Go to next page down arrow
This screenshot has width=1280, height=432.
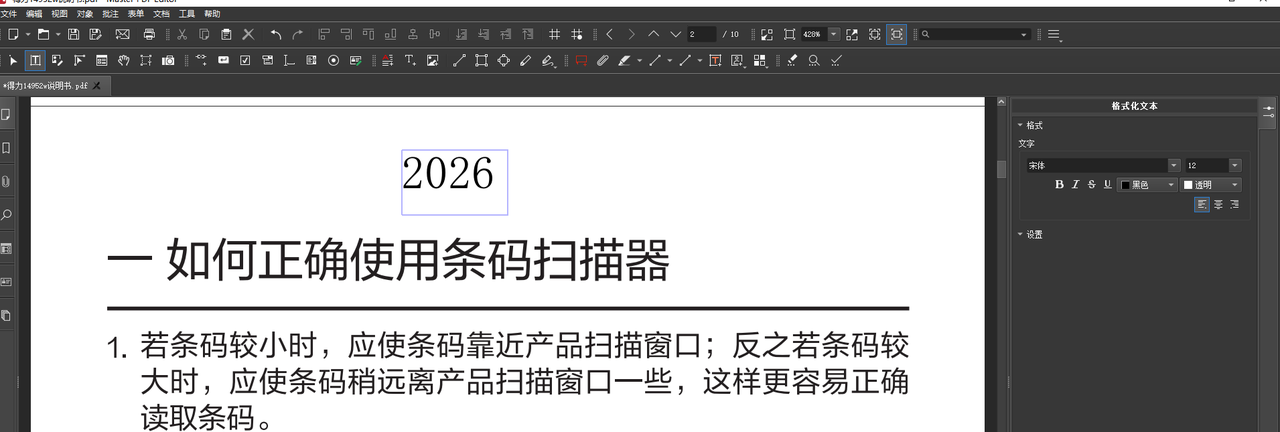[676, 34]
